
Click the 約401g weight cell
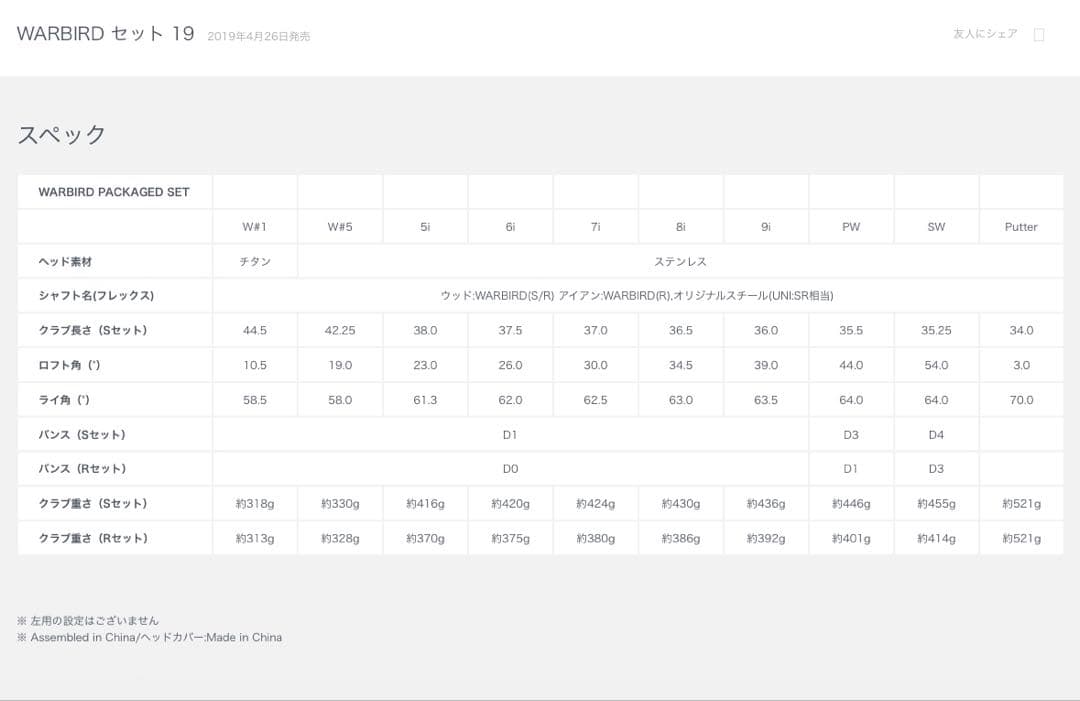[851, 538]
